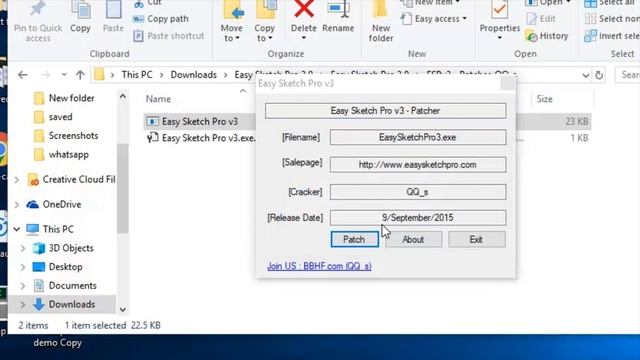Image resolution: width=640 pixels, height=360 pixels.
Task: Select Desktop in the navigation pane
Action: point(65,267)
